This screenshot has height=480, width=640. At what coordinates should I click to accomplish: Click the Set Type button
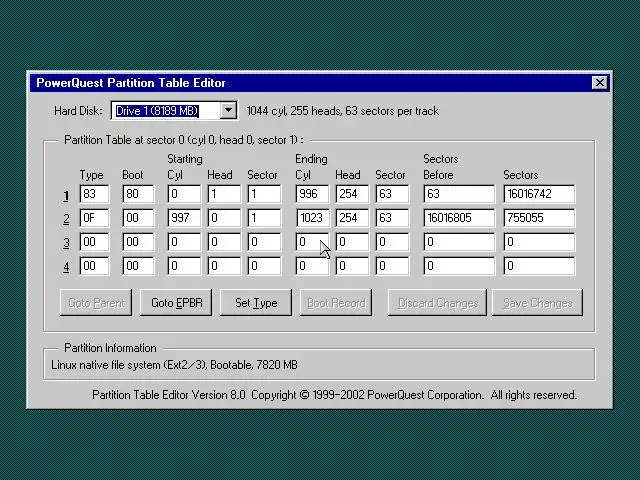click(x=256, y=302)
